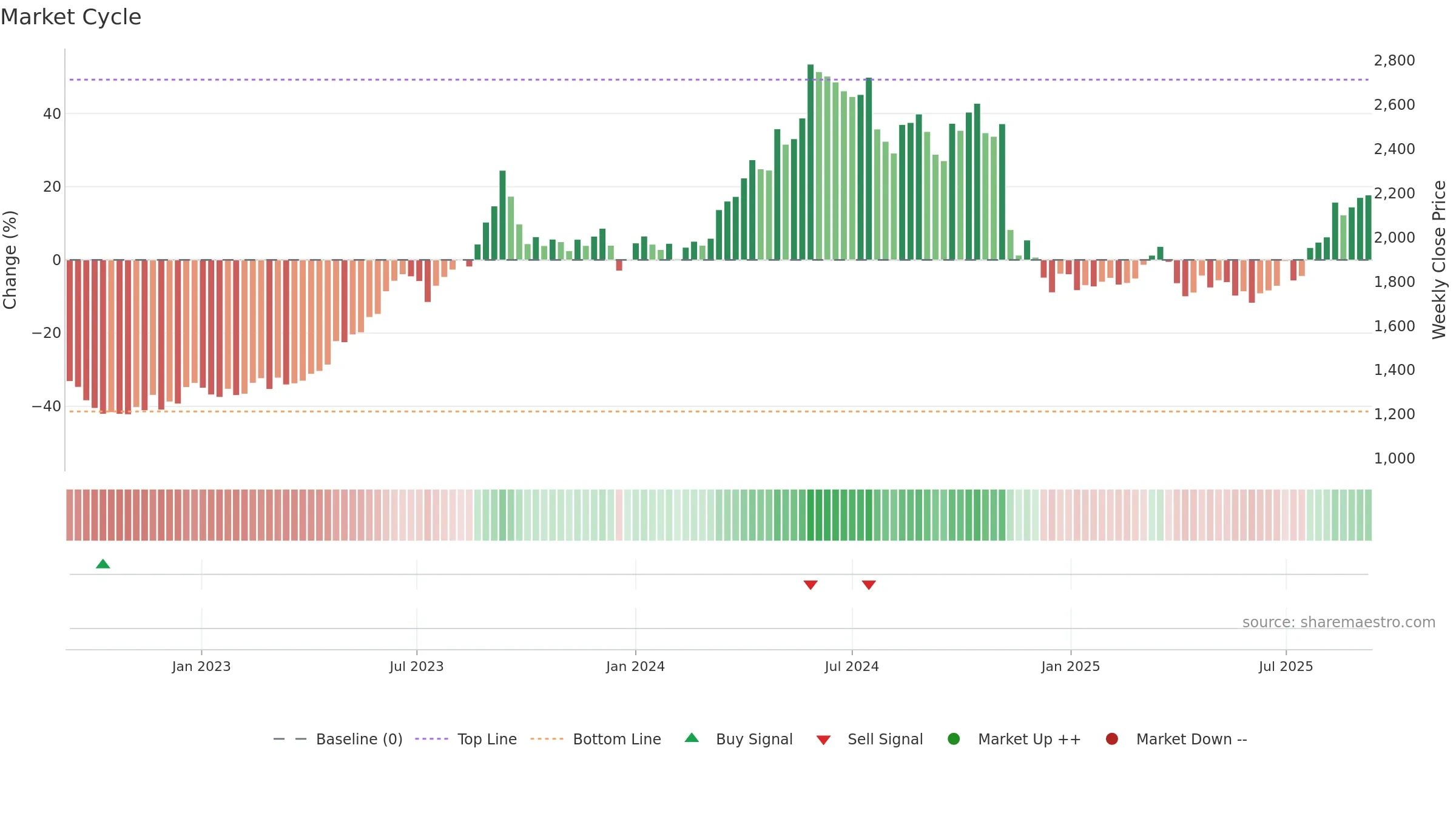Click the red Sell Signal triangle legend icon

823,740
